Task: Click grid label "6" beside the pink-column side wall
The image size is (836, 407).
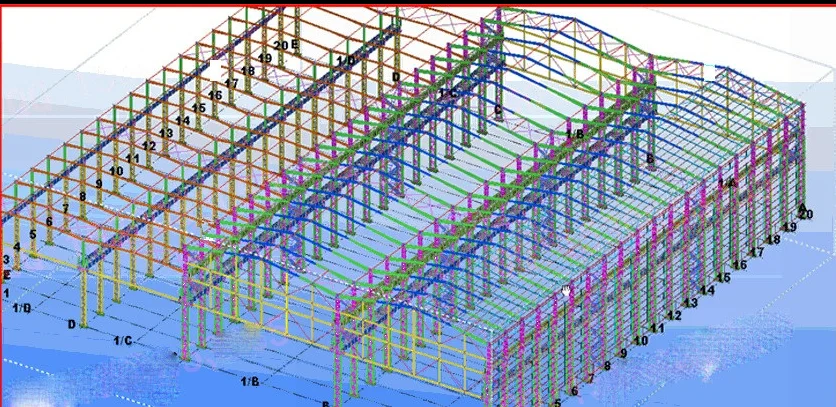Action: coord(574,391)
